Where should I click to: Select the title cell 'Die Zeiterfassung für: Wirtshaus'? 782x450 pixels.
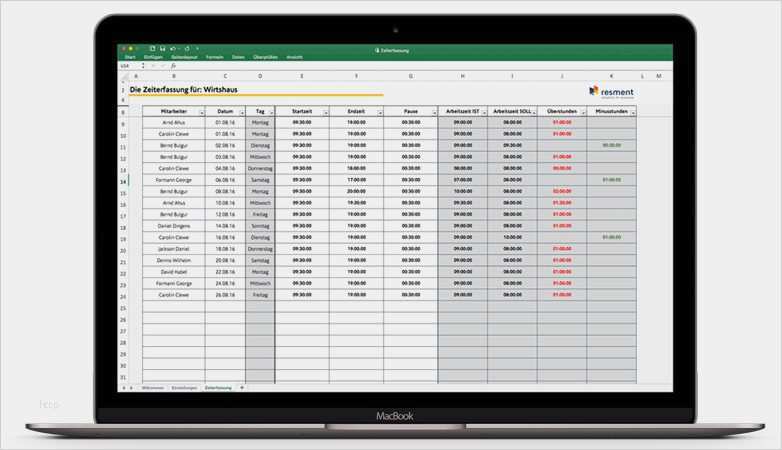click(184, 90)
